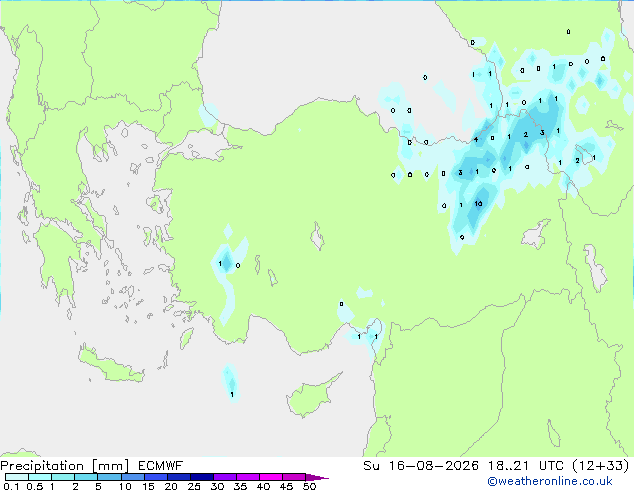Pick the 15 to 20 mm legend swatch
This screenshot has height=490, width=634.
pyautogui.click(x=155, y=477)
